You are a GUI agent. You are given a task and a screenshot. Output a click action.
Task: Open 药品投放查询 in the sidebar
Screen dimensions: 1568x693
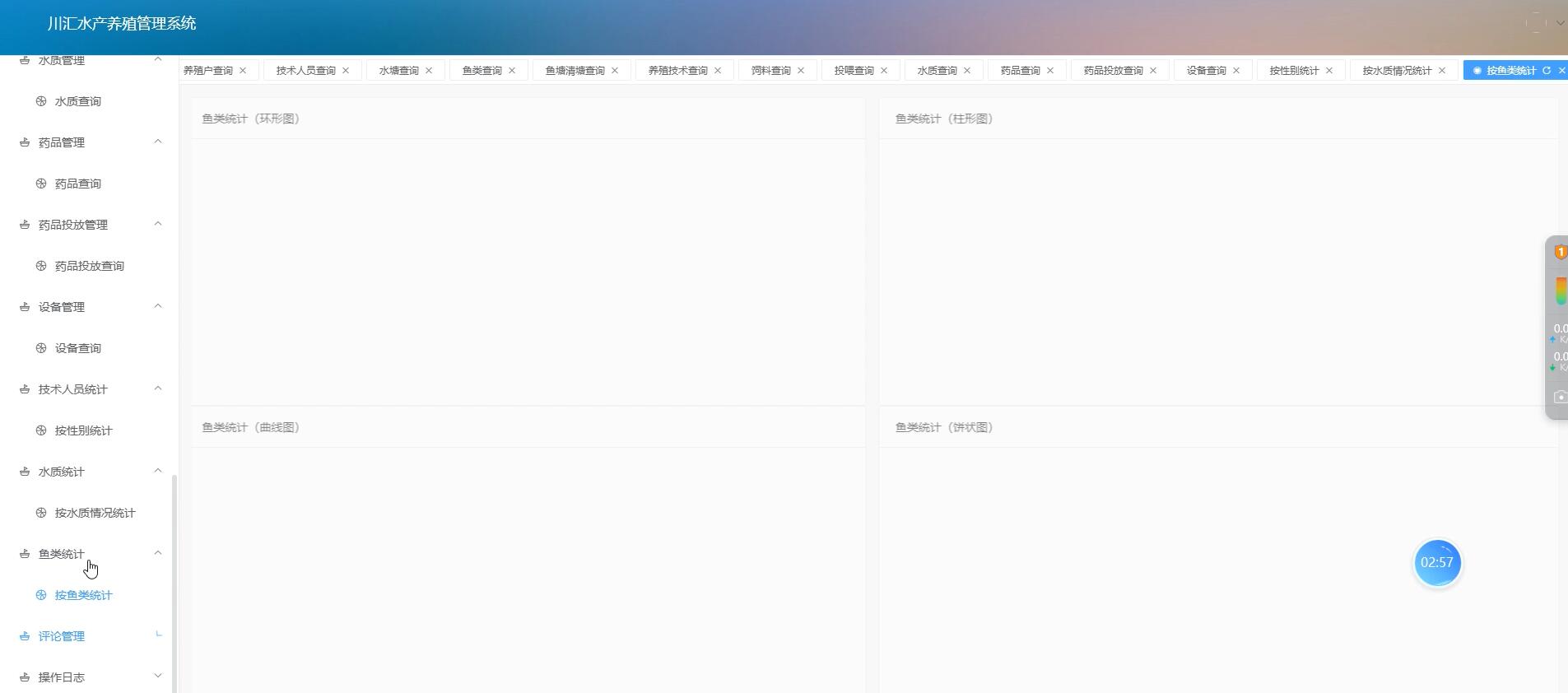pyautogui.click(x=90, y=266)
